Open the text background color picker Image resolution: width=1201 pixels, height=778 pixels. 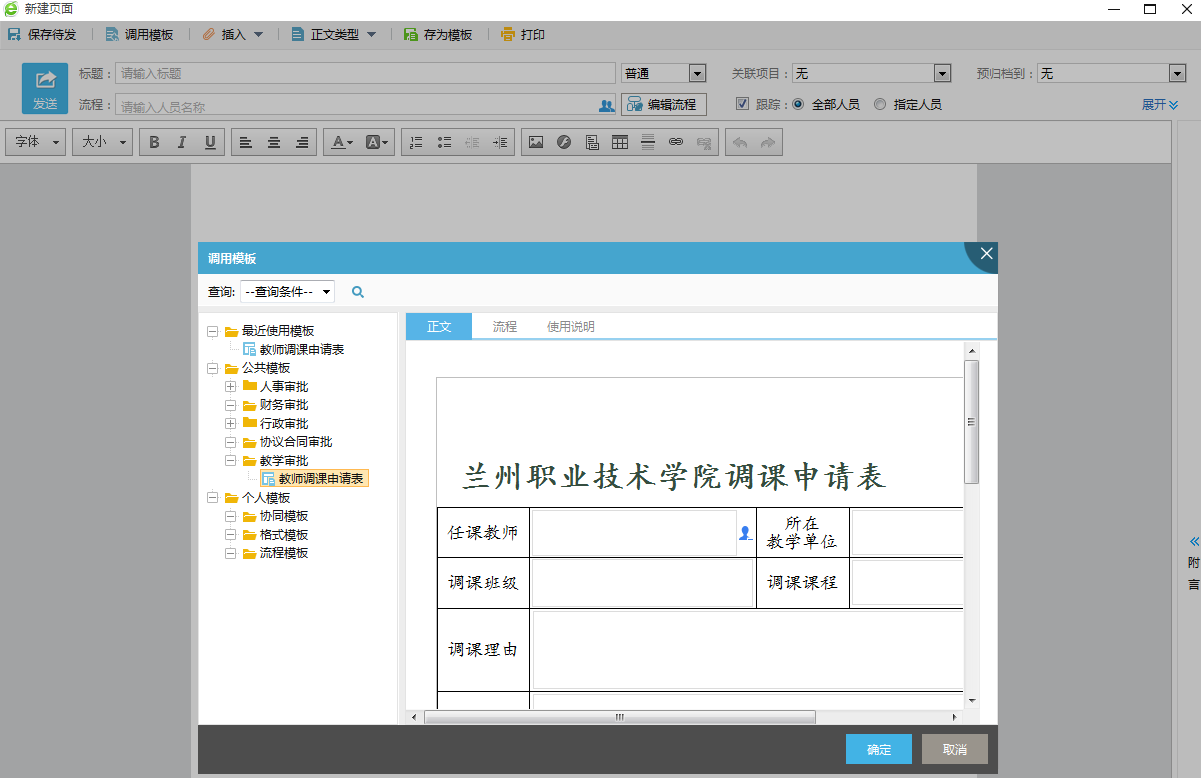[378, 143]
